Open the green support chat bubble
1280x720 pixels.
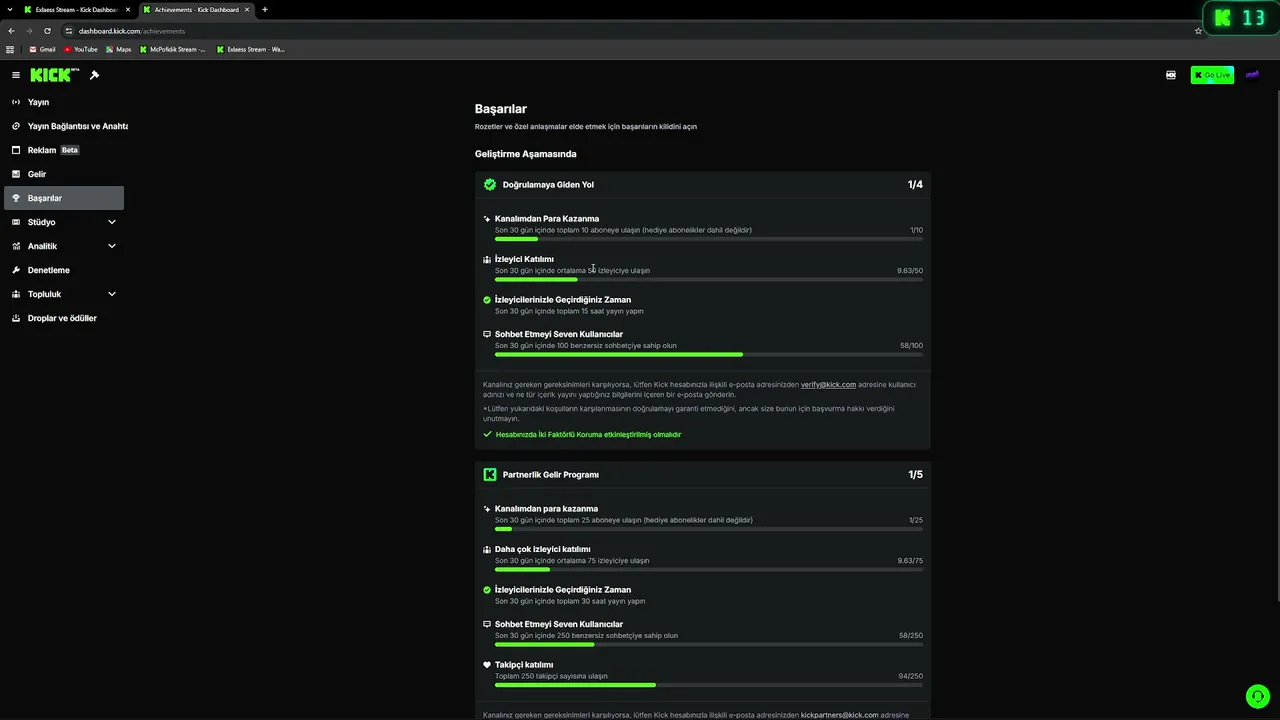(1257, 696)
